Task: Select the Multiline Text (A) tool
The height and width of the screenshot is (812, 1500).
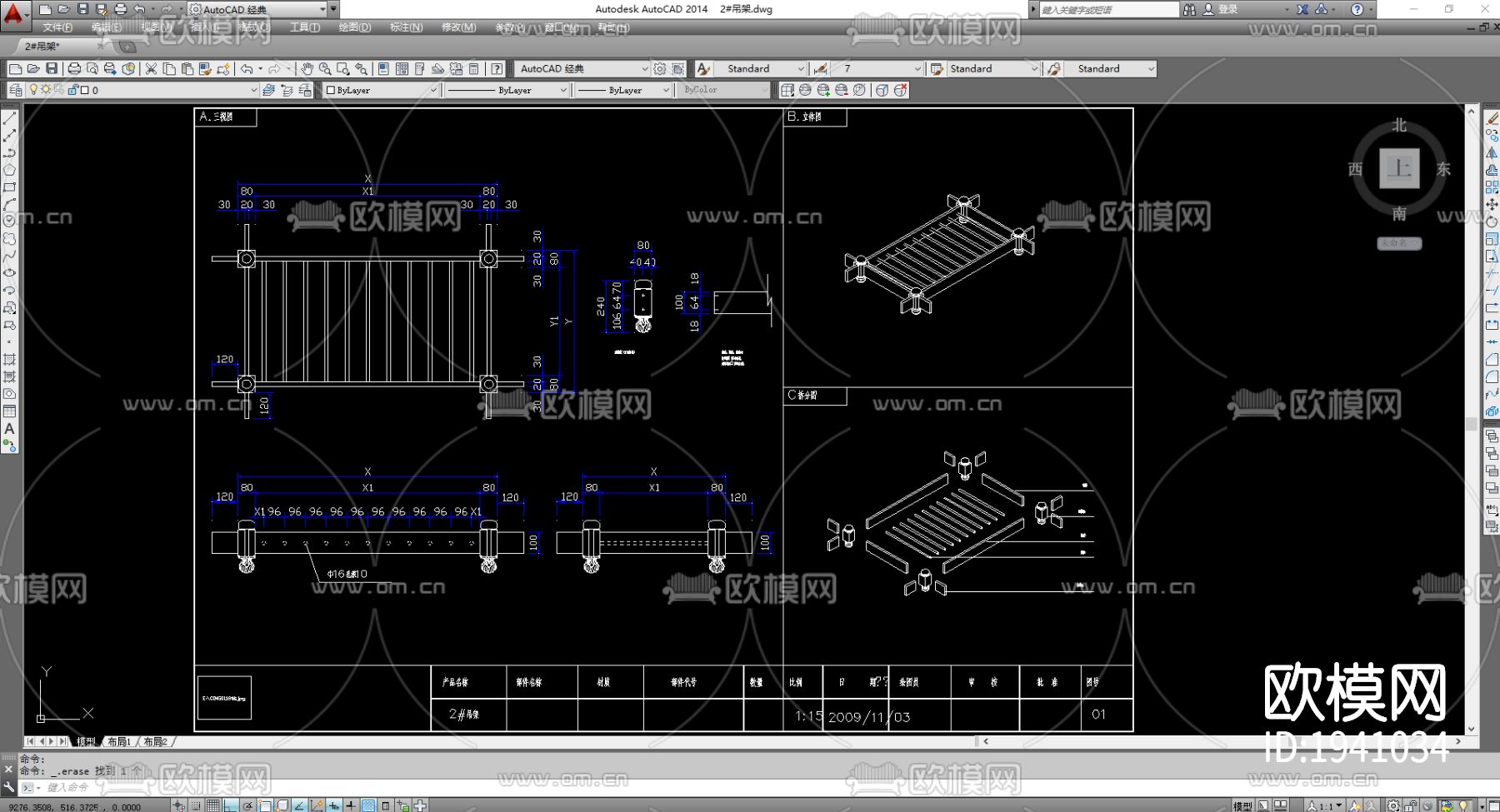Action: click(x=10, y=429)
